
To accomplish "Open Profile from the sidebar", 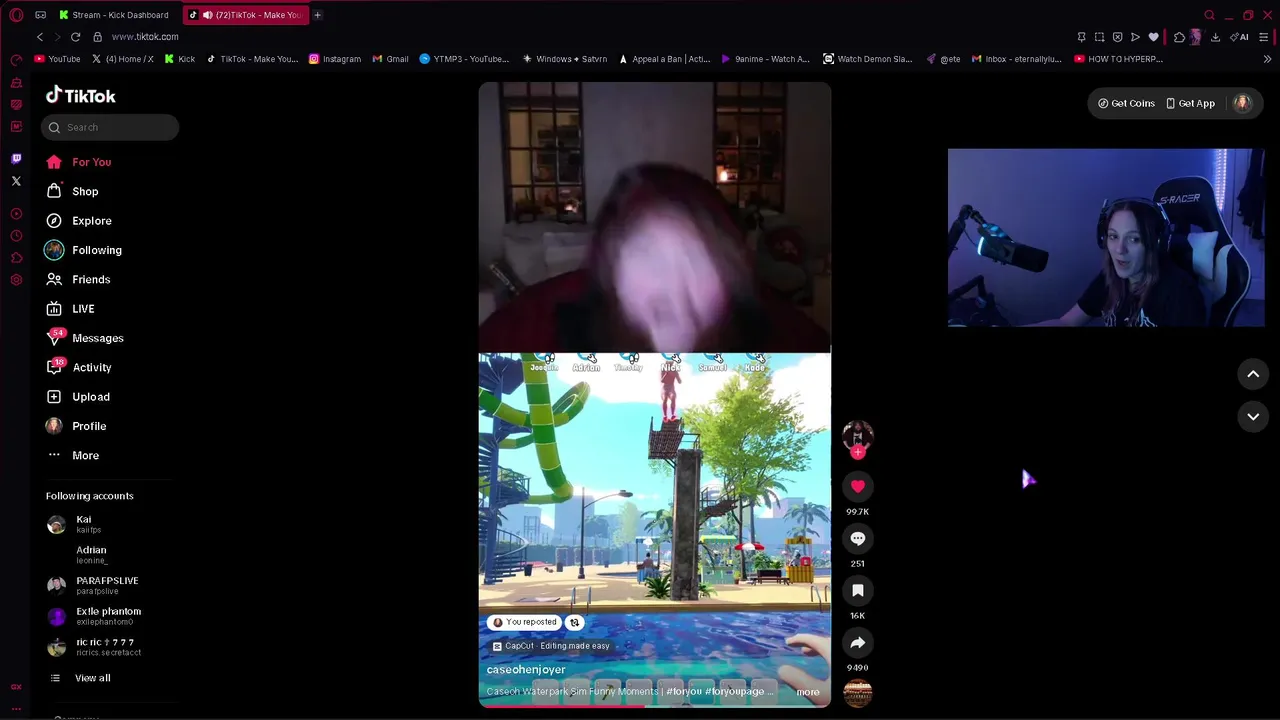I will coord(75,426).
